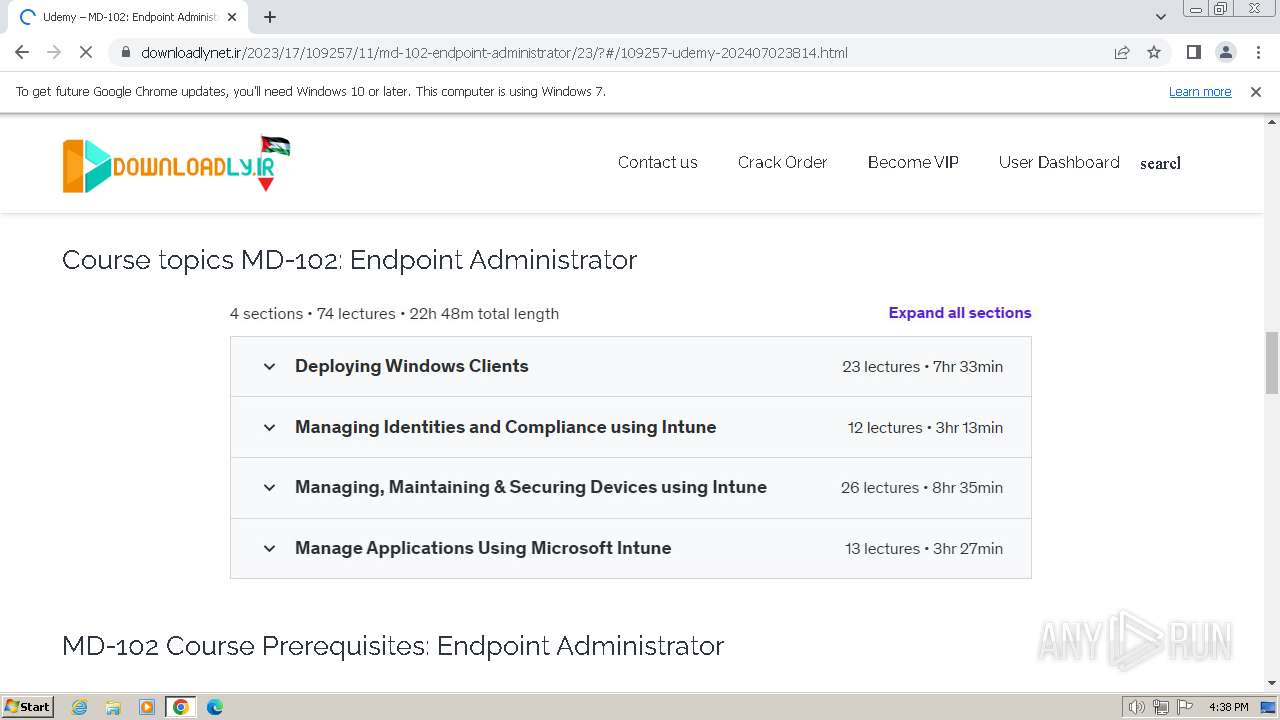The width and height of the screenshot is (1280, 720).
Task: Open Internet Explorer from taskbar
Action: (80, 707)
